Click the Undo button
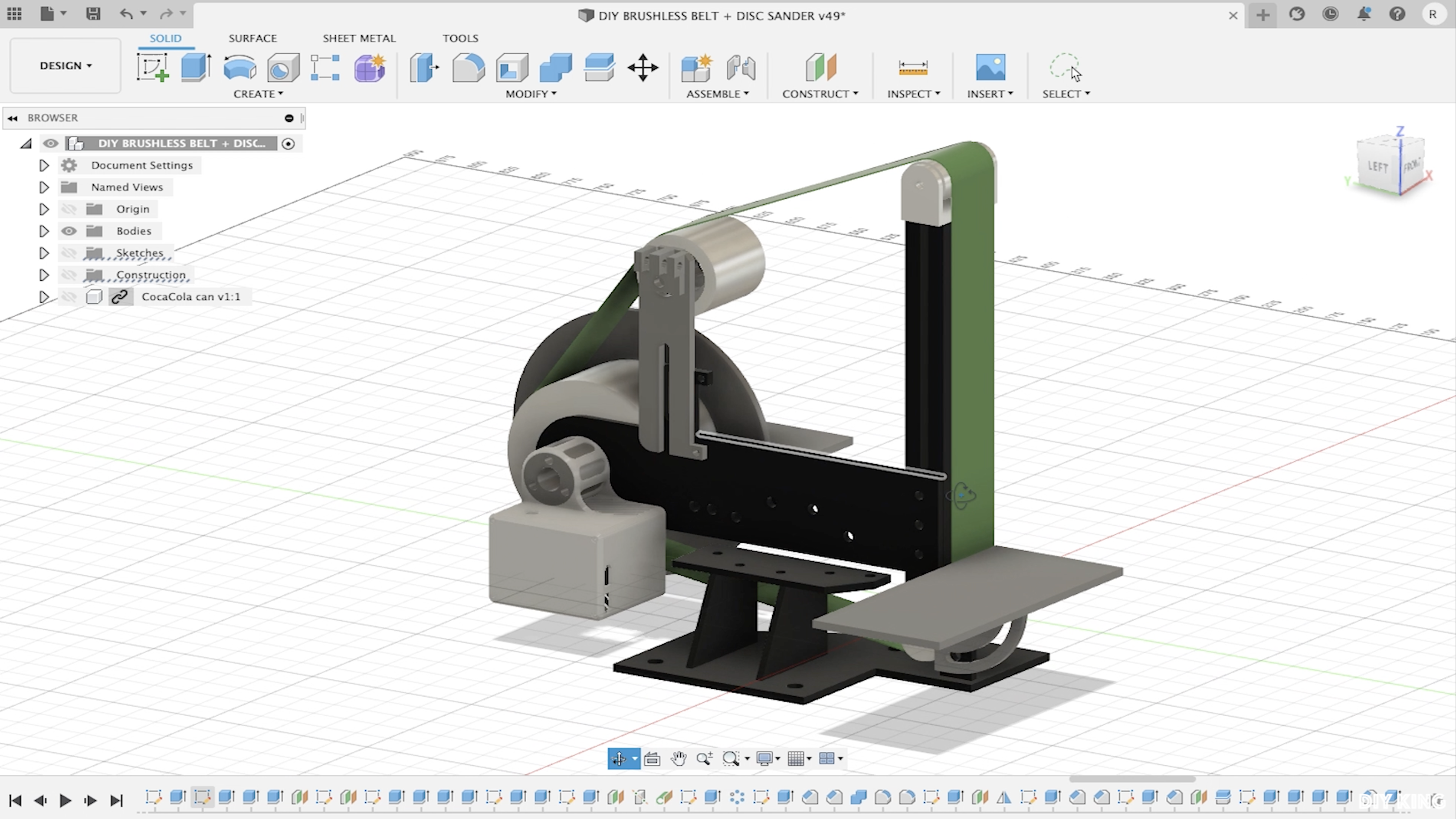This screenshot has height=819, width=1456. pos(127,14)
